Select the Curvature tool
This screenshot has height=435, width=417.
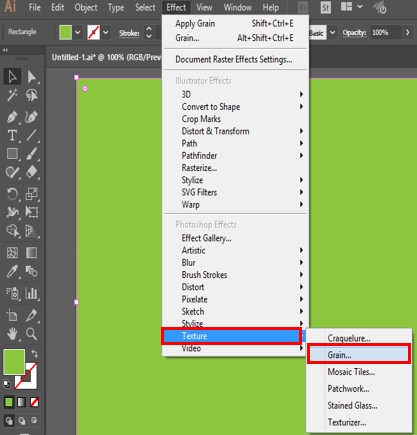coord(32,117)
